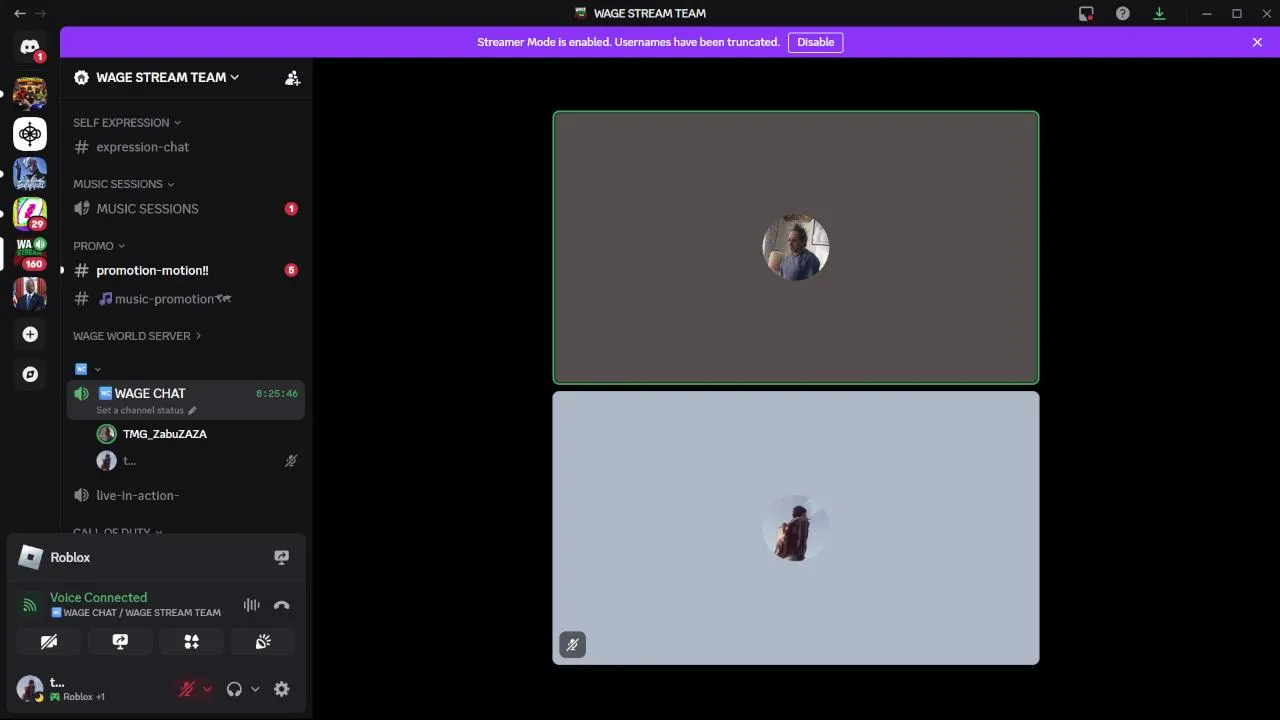Click muted indicator on bottom video tile
Image resolution: width=1280 pixels, height=720 pixels.
pos(572,645)
